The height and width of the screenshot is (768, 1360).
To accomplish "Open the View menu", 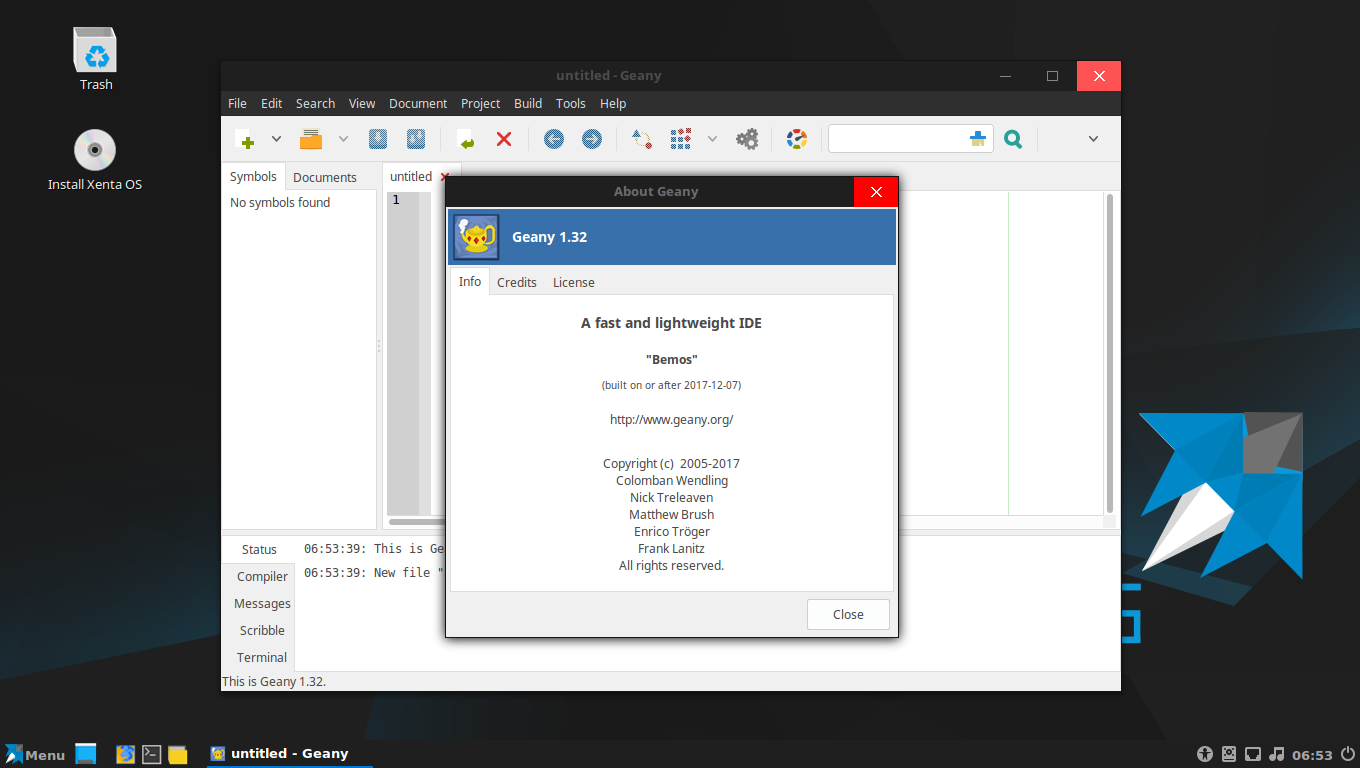I will click(362, 103).
